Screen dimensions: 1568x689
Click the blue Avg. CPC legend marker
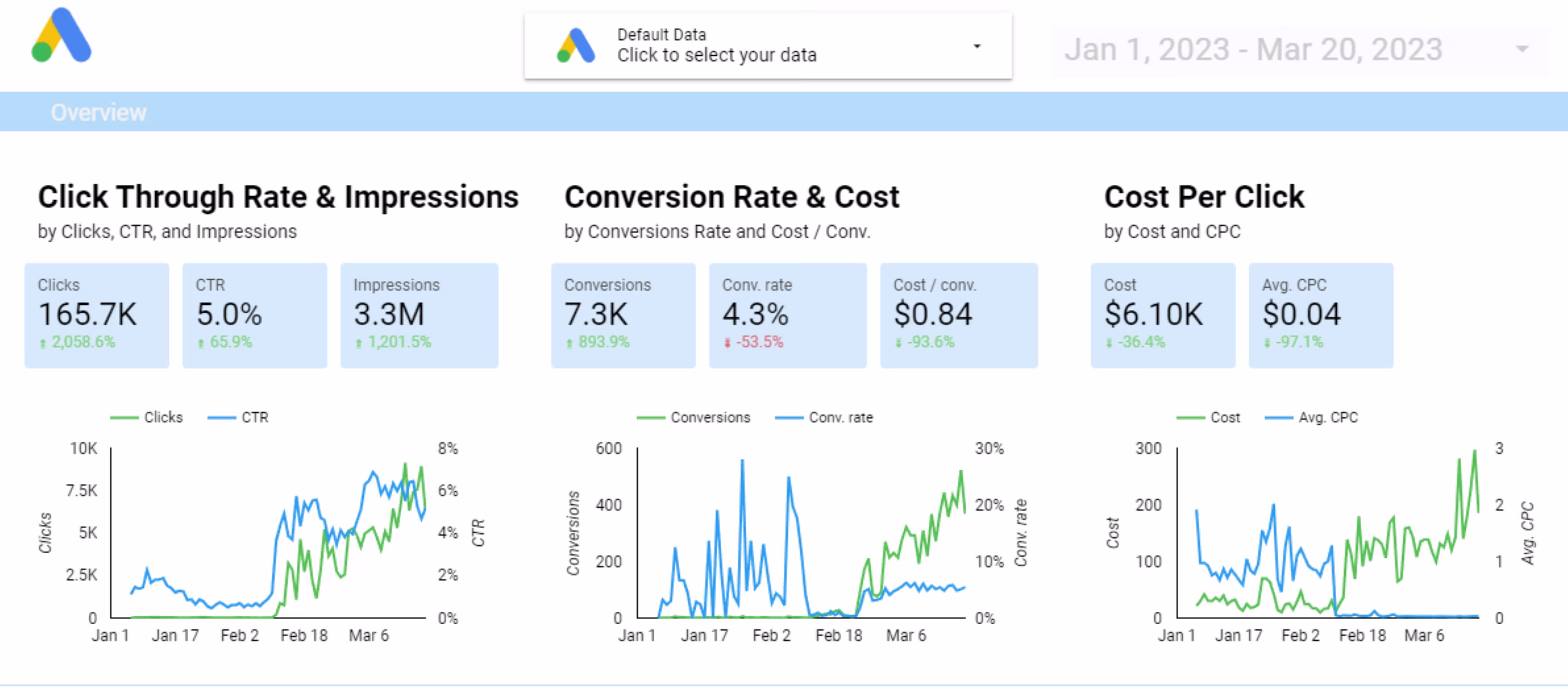(1279, 418)
